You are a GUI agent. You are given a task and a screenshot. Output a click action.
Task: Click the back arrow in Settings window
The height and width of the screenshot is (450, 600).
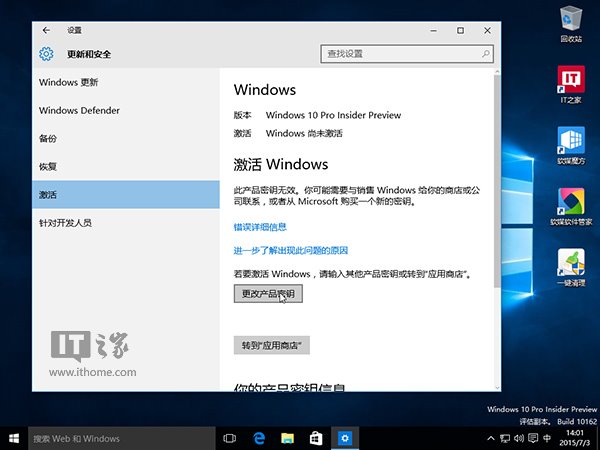[46, 31]
